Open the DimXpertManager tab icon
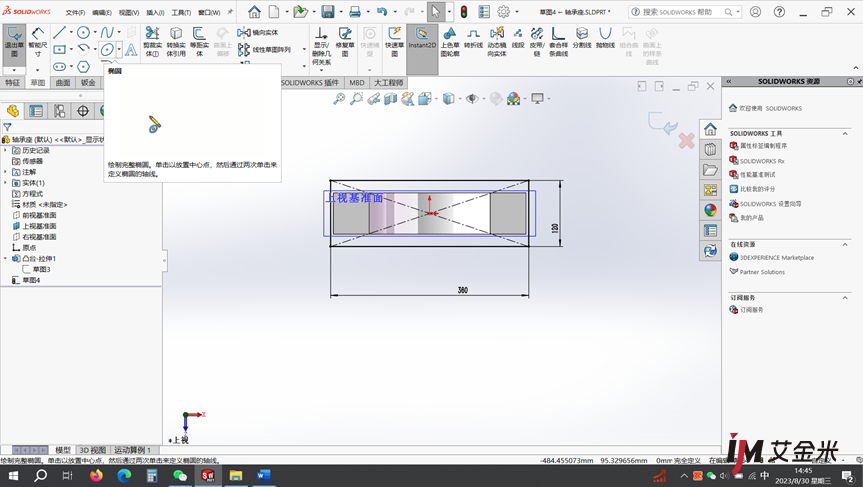Screen dimensions: 863x487 (83, 111)
